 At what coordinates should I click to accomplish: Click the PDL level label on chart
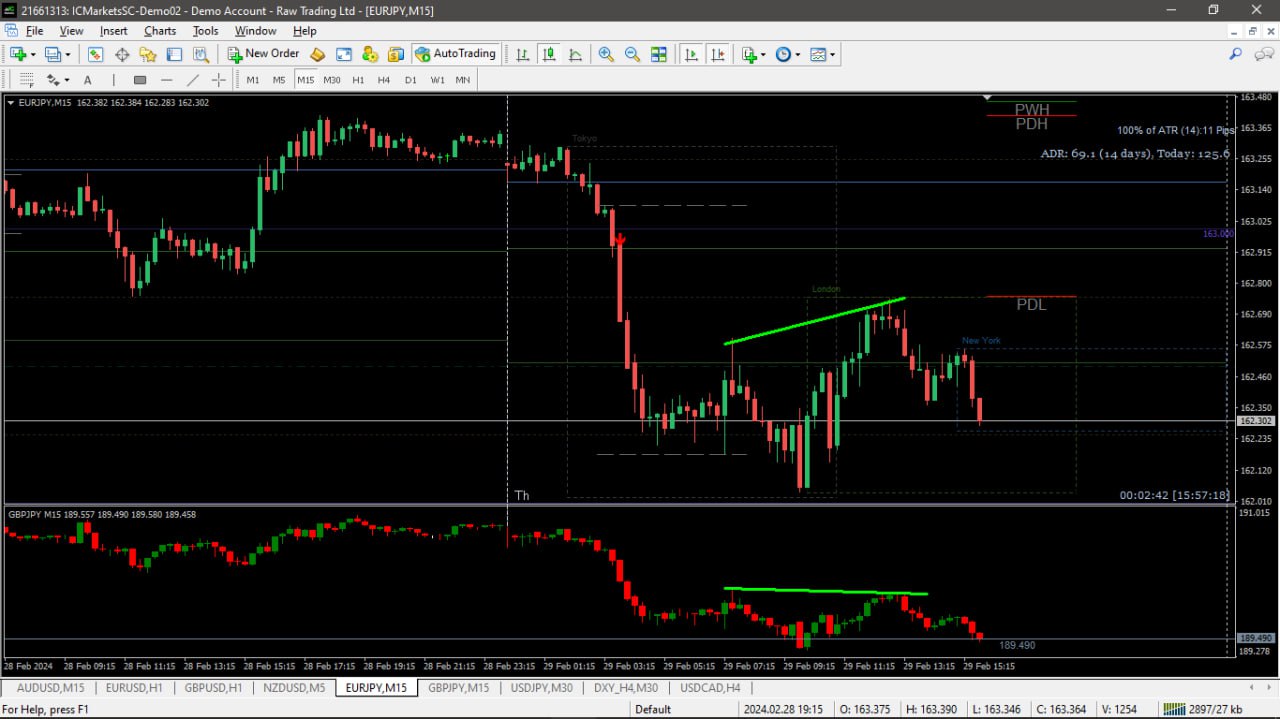click(1031, 305)
